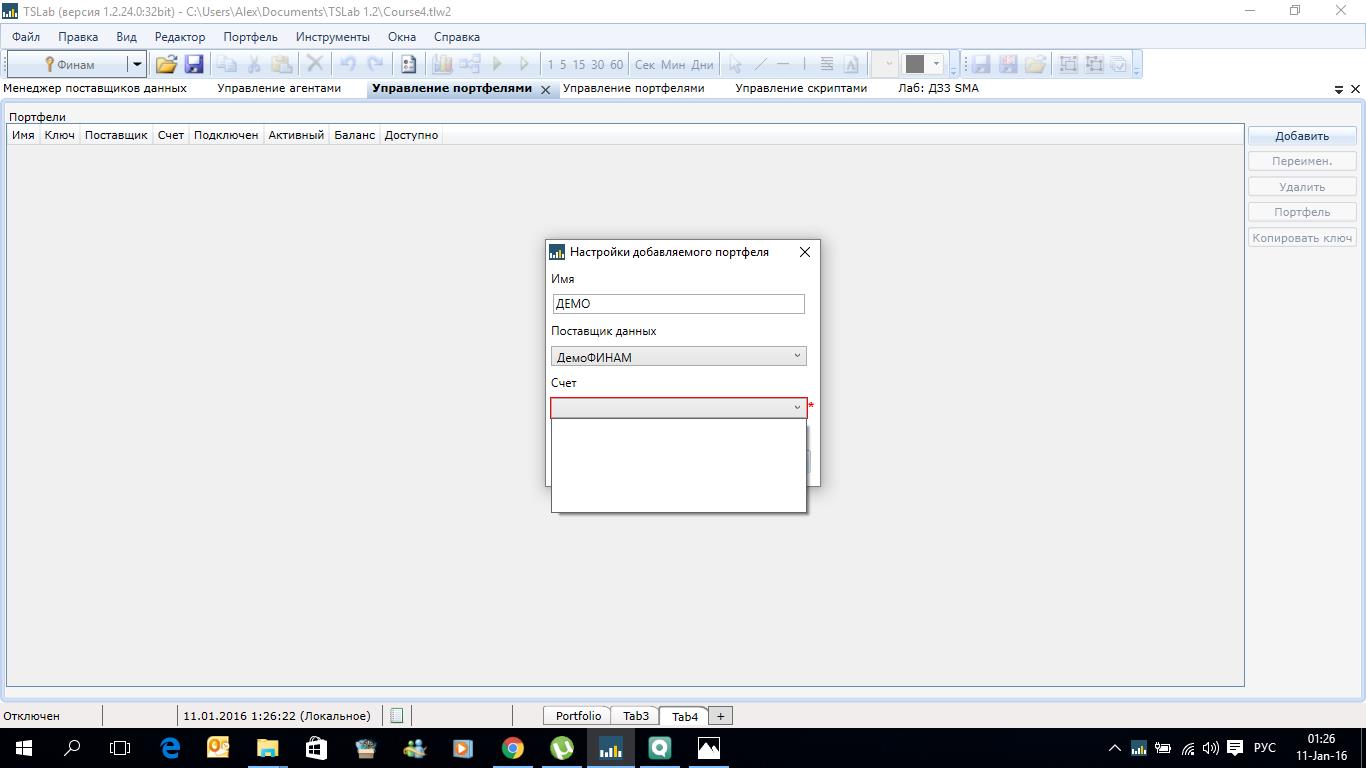Add a new workspace tab with plus button

[720, 716]
